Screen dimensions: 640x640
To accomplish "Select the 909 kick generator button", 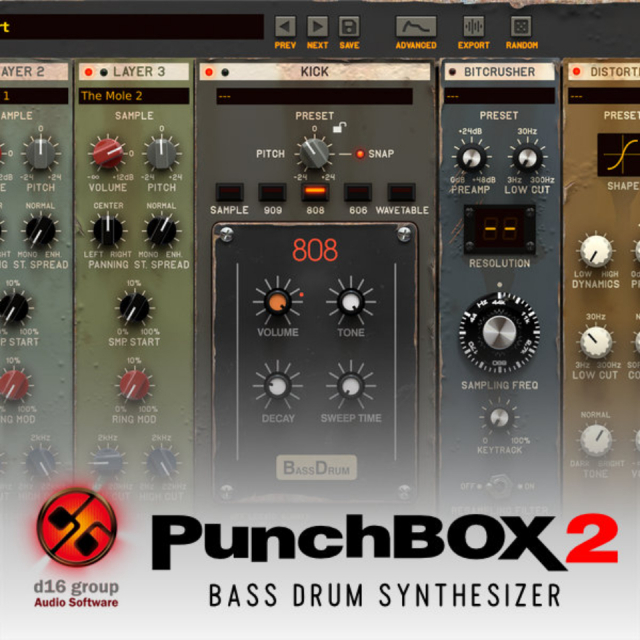I will point(272,192).
